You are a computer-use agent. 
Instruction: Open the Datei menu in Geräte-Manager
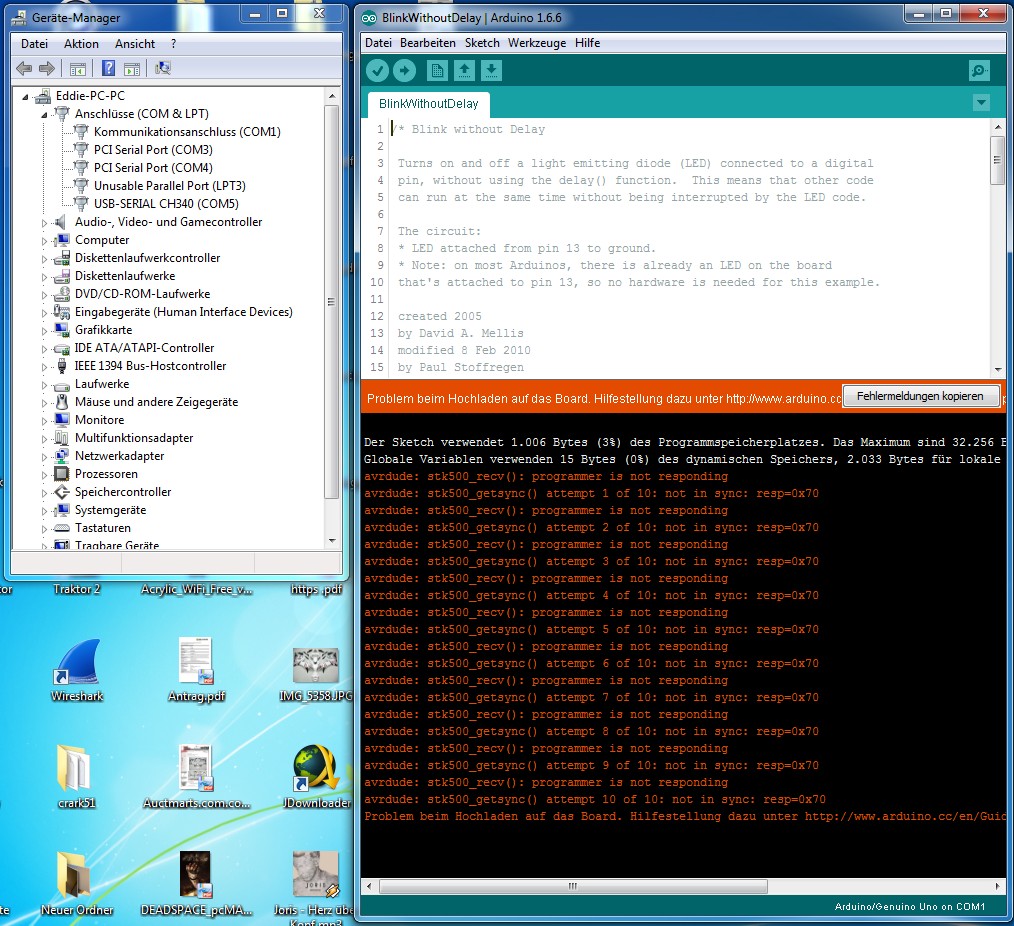(34, 44)
